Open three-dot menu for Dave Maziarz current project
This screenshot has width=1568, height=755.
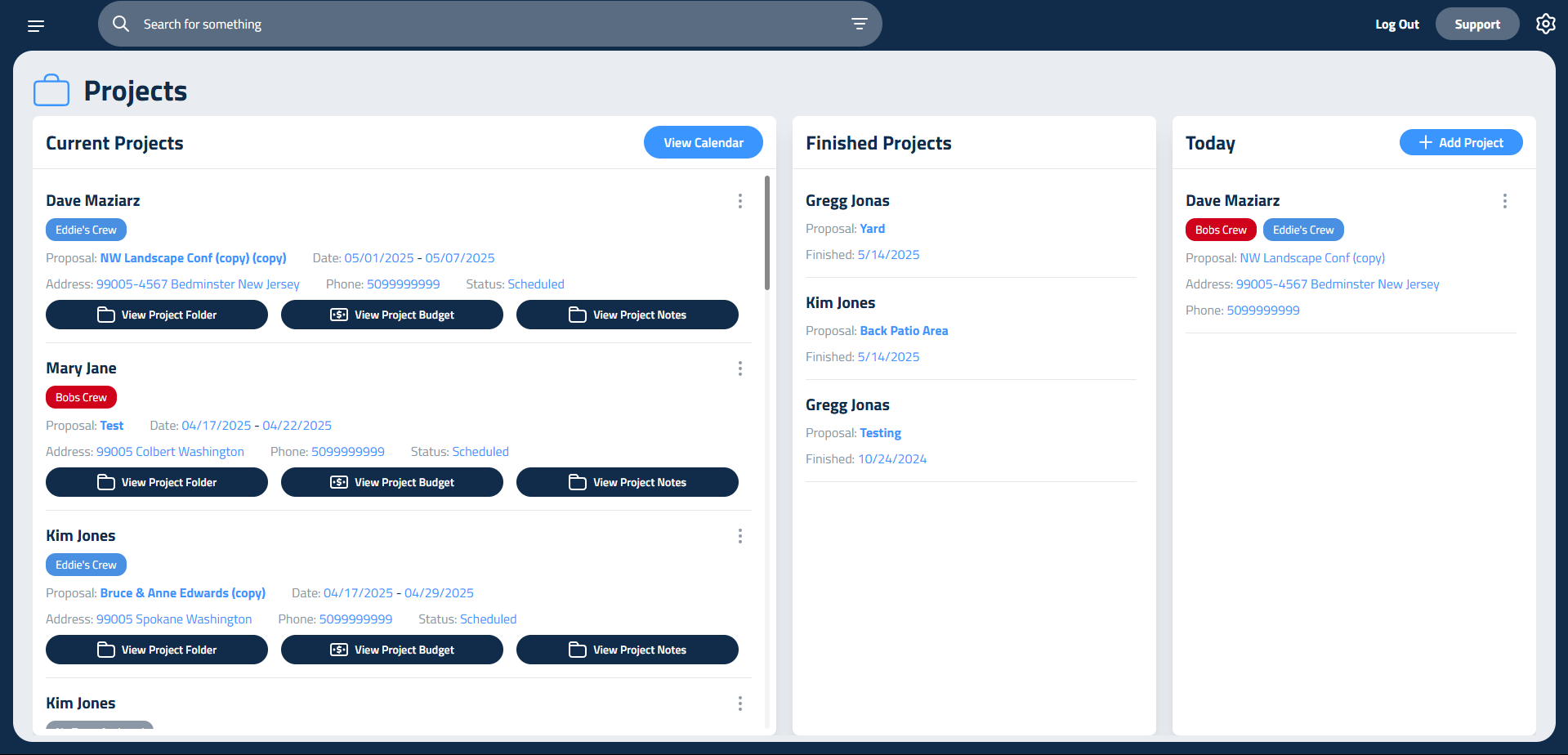pos(740,201)
